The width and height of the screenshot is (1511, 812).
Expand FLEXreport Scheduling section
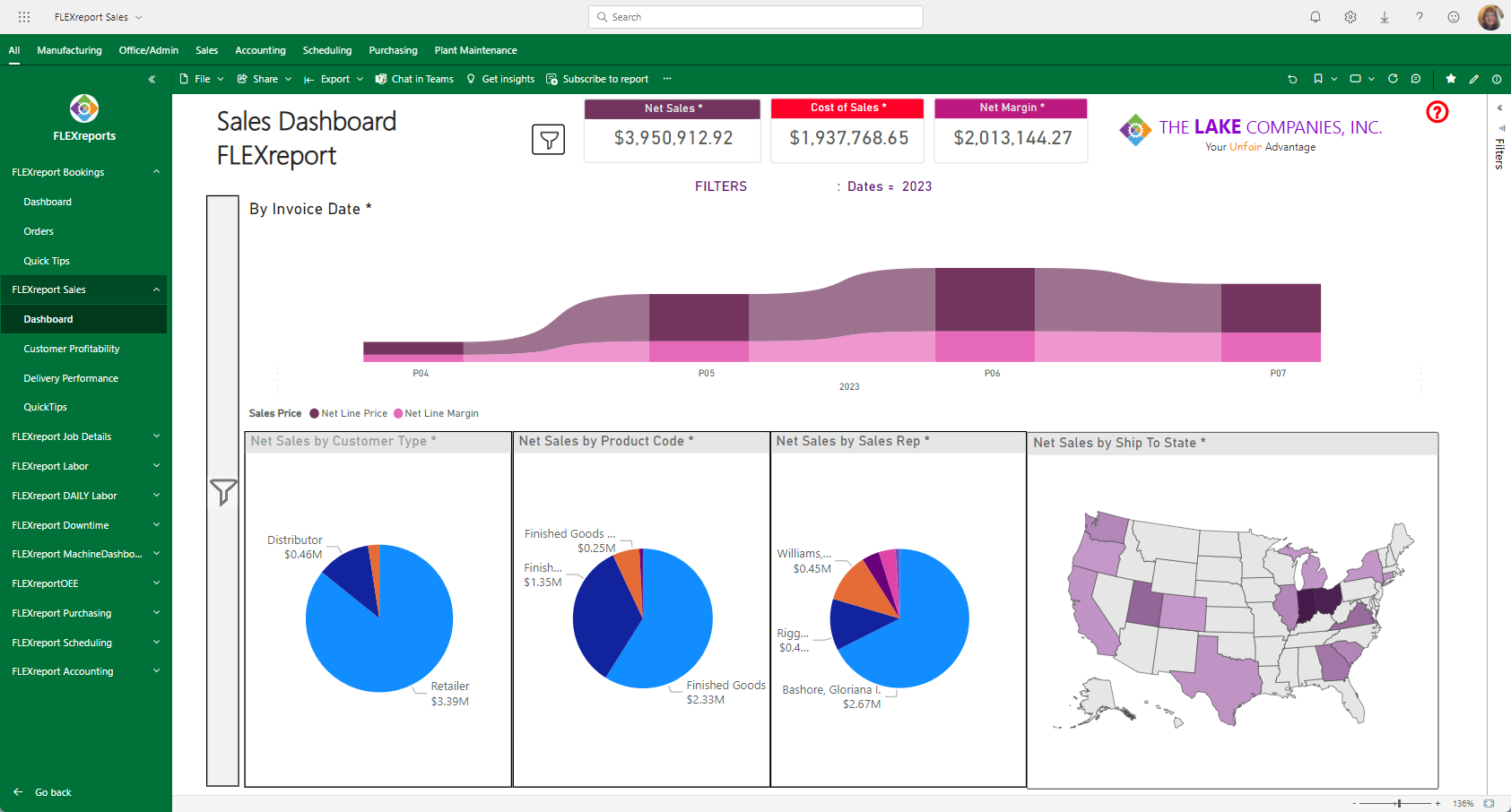(156, 643)
